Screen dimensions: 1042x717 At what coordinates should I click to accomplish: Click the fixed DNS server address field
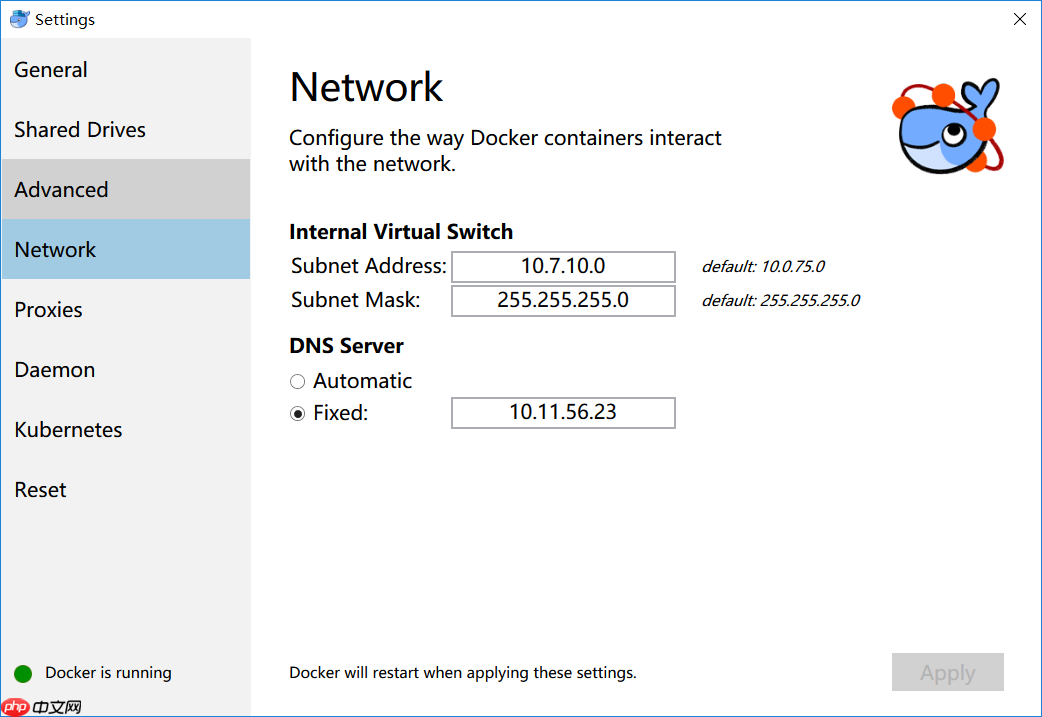(563, 412)
